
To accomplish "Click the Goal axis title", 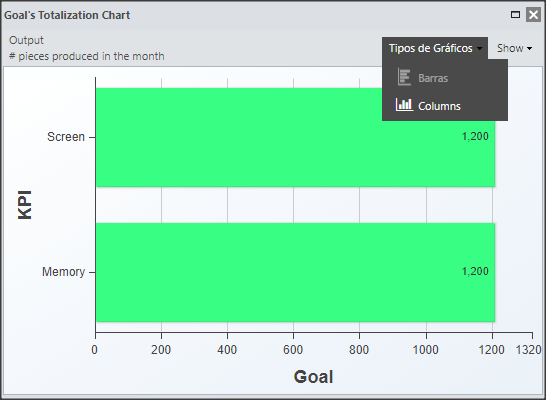I will pos(313,377).
